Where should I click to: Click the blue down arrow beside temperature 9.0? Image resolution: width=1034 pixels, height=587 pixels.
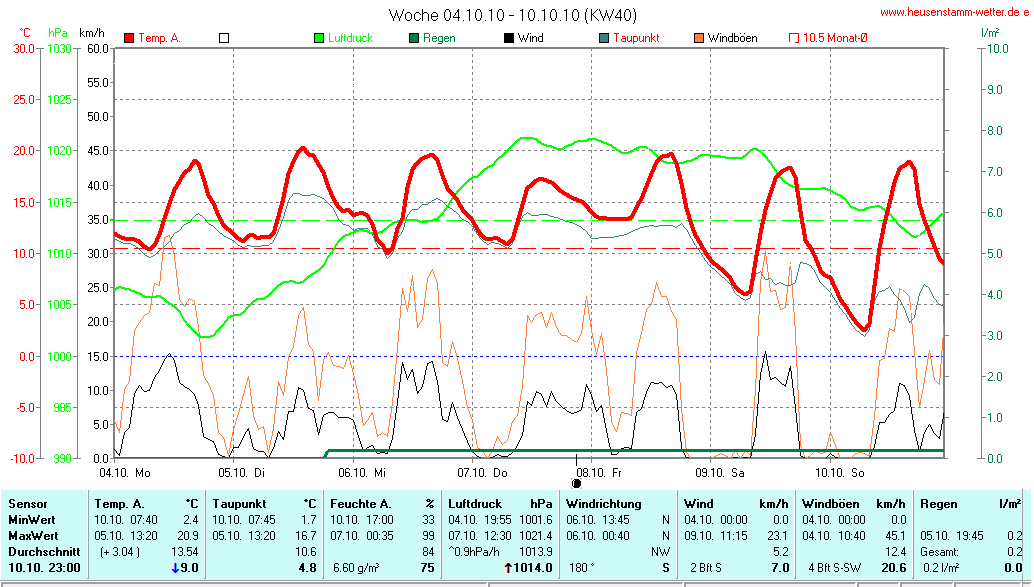[176, 568]
